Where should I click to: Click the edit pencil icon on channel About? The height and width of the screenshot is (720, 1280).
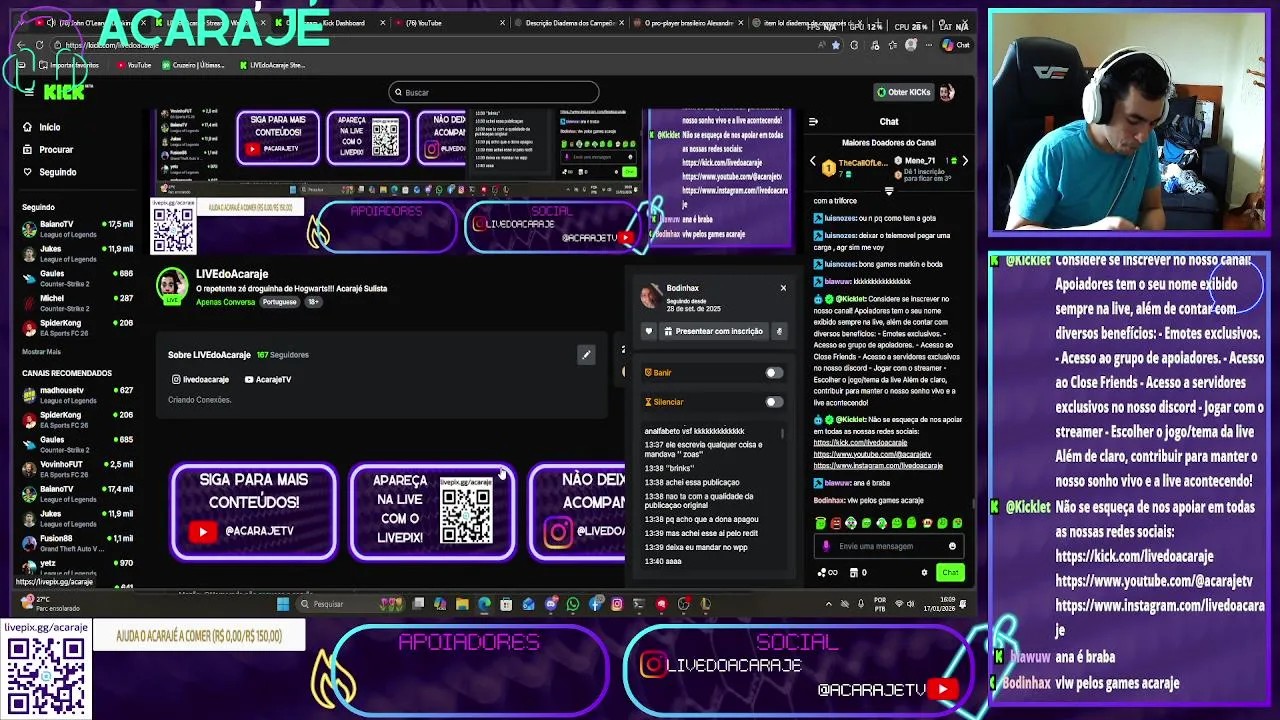click(586, 355)
